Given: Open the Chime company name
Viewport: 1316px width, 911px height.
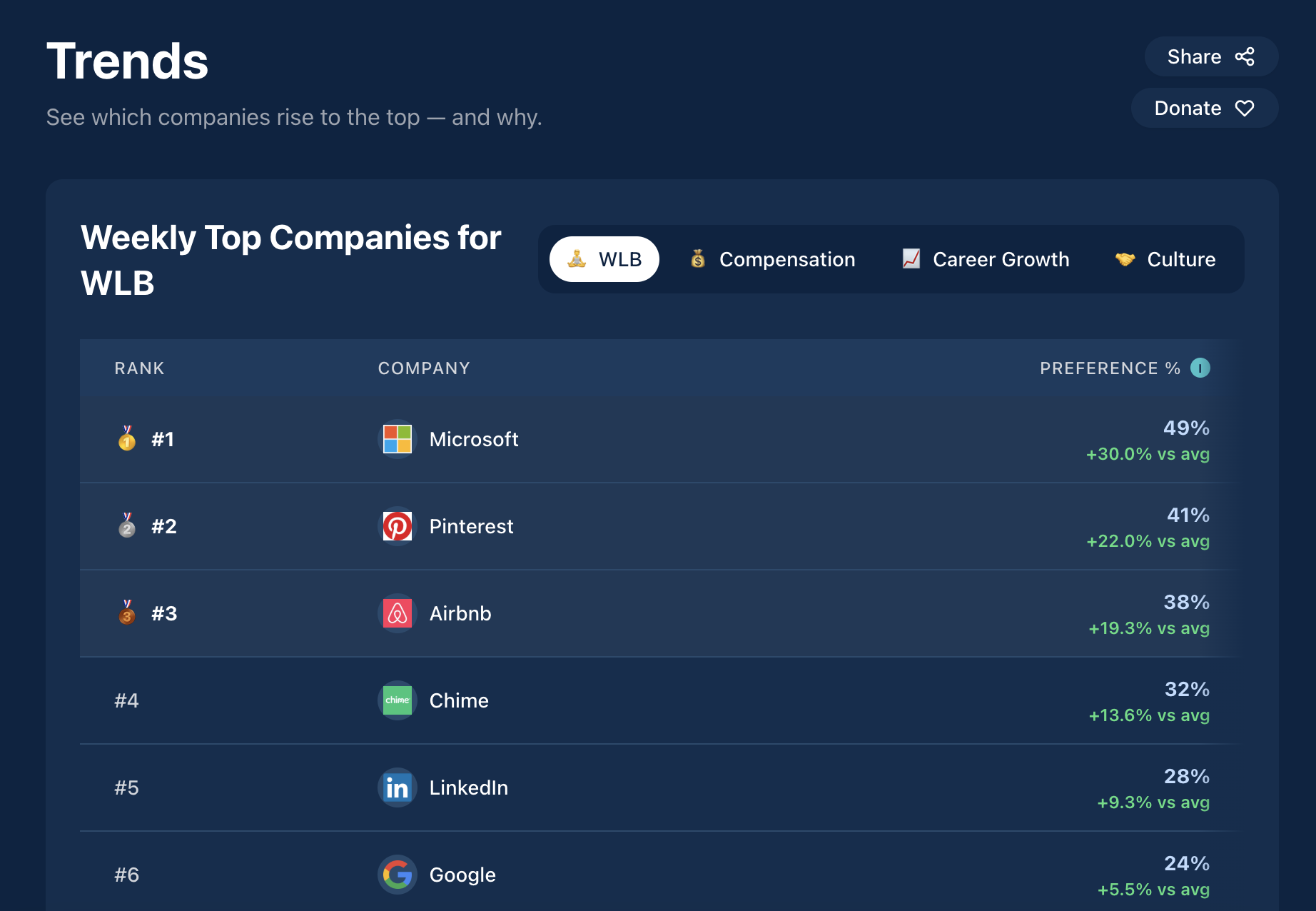Looking at the screenshot, I should pyautogui.click(x=459, y=700).
